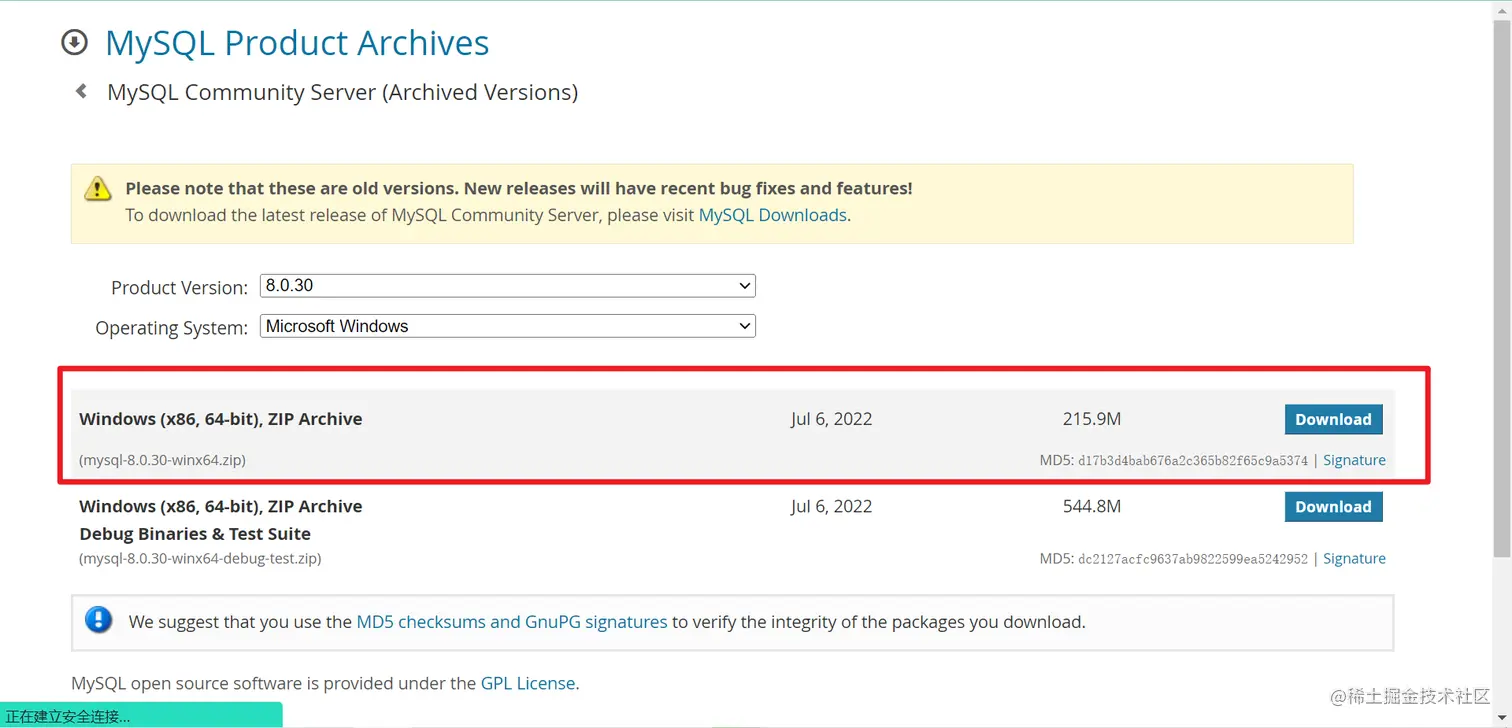The width and height of the screenshot is (1512, 728).
Task: Download the mysql-8.0.30-winx64.zip archive
Action: (1333, 420)
